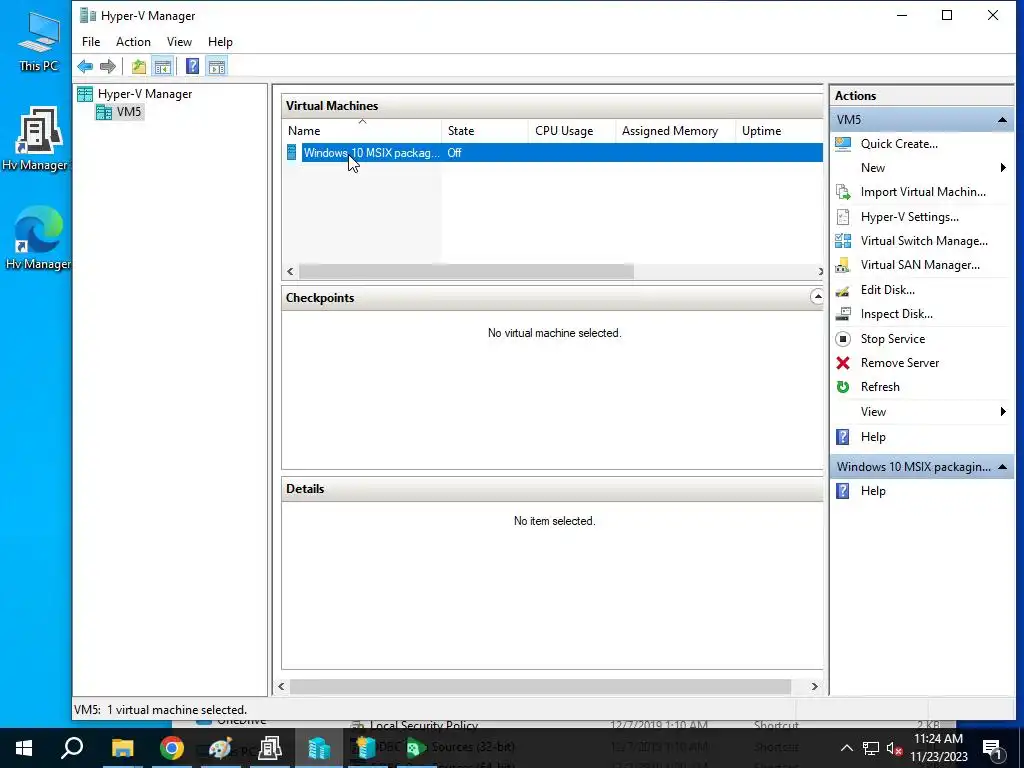Click left arrow of Virtual Machines scrollbar
This screenshot has height=768, width=1024.
tap(291, 271)
